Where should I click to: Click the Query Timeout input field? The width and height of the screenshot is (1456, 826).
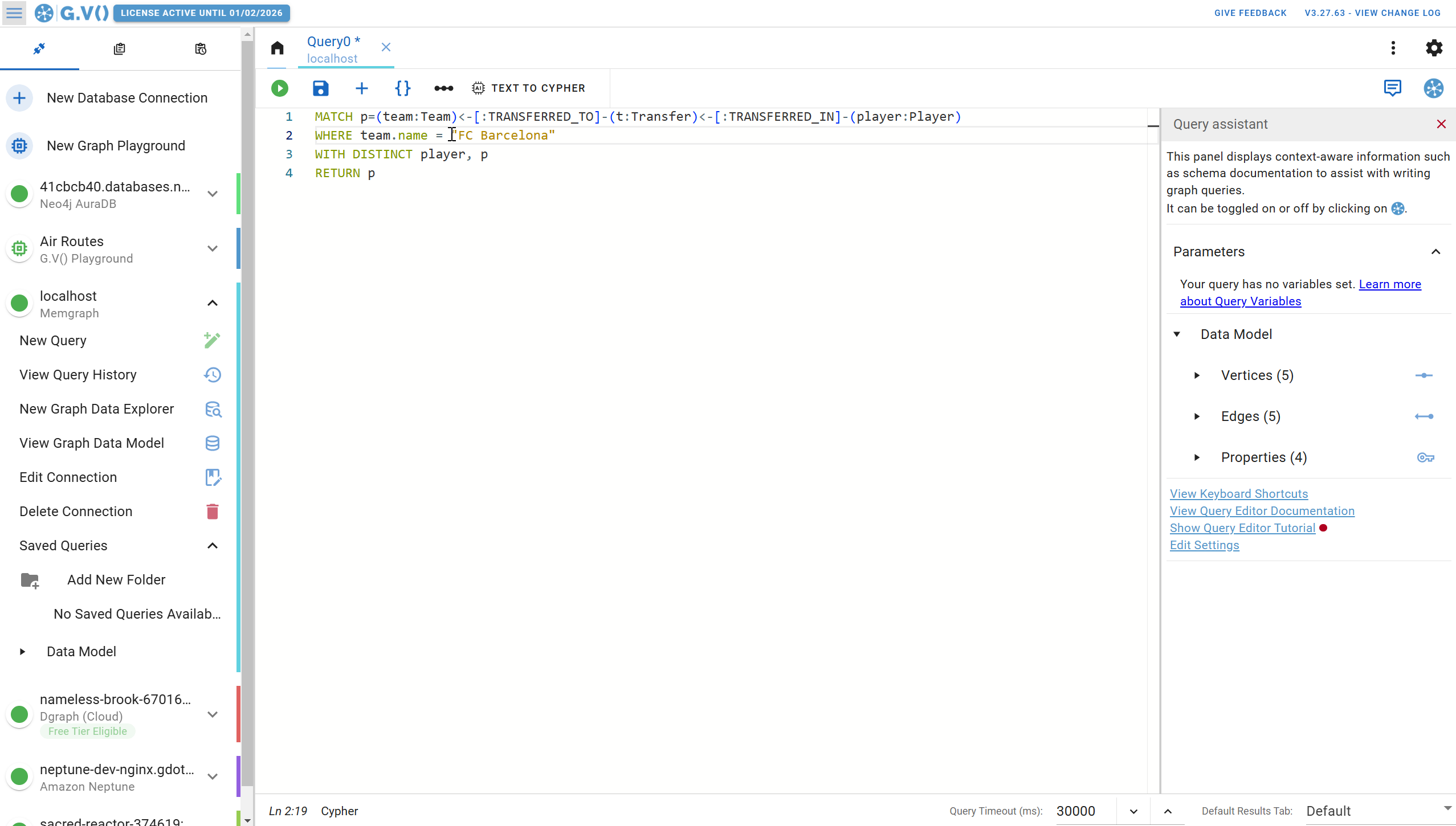point(1084,811)
